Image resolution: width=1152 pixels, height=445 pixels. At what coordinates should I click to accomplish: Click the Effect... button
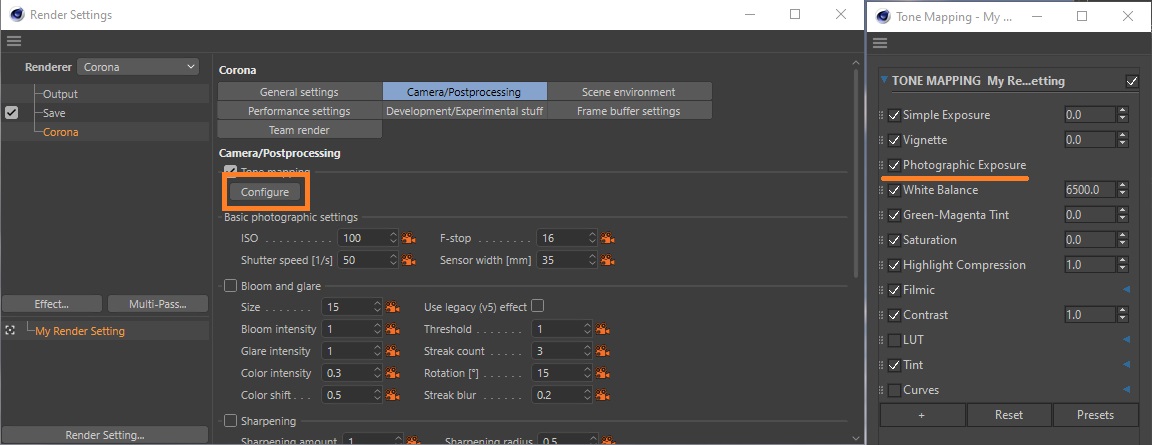coord(52,303)
